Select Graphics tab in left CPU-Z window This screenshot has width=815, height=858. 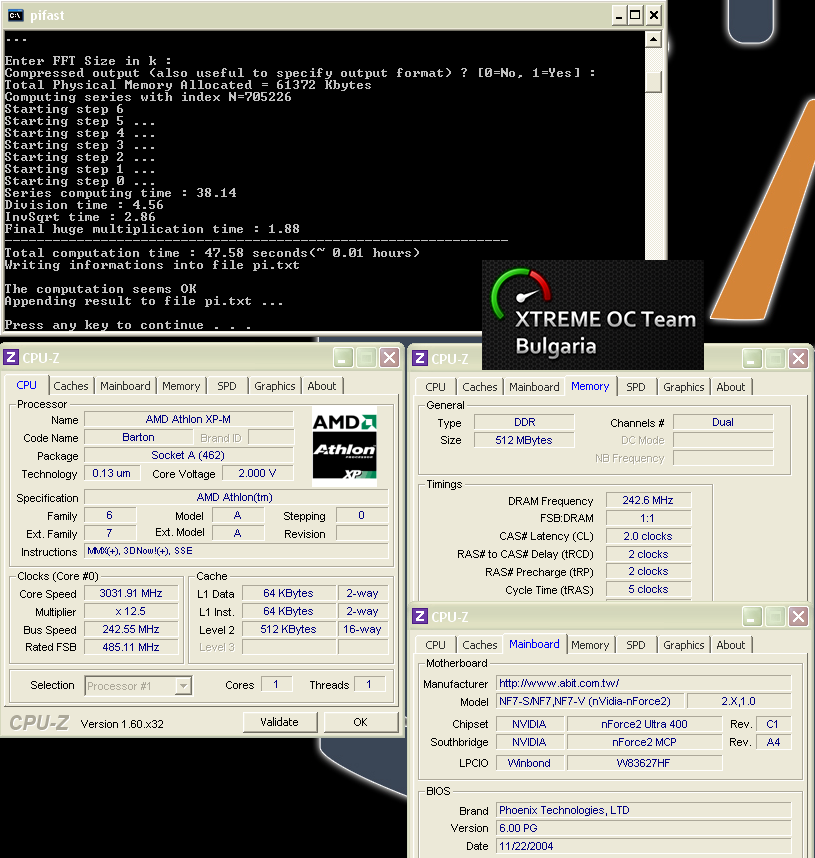(275, 386)
